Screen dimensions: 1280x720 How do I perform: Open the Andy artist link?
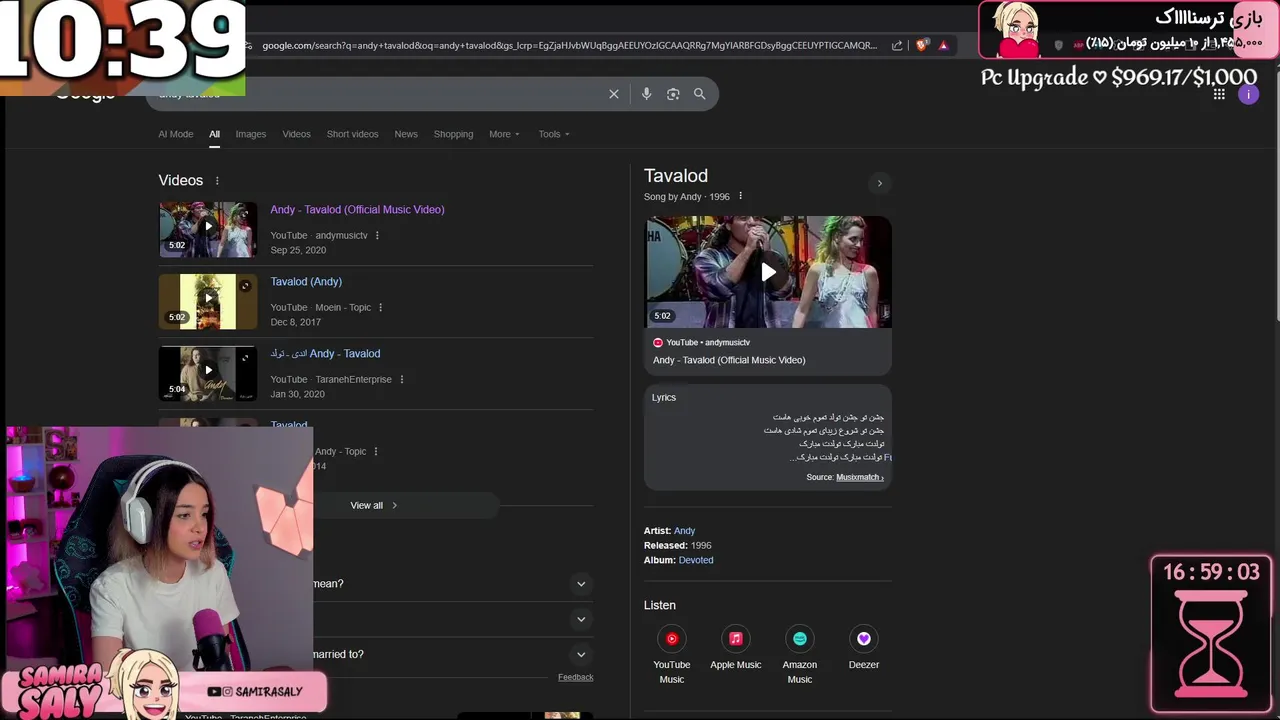(684, 531)
